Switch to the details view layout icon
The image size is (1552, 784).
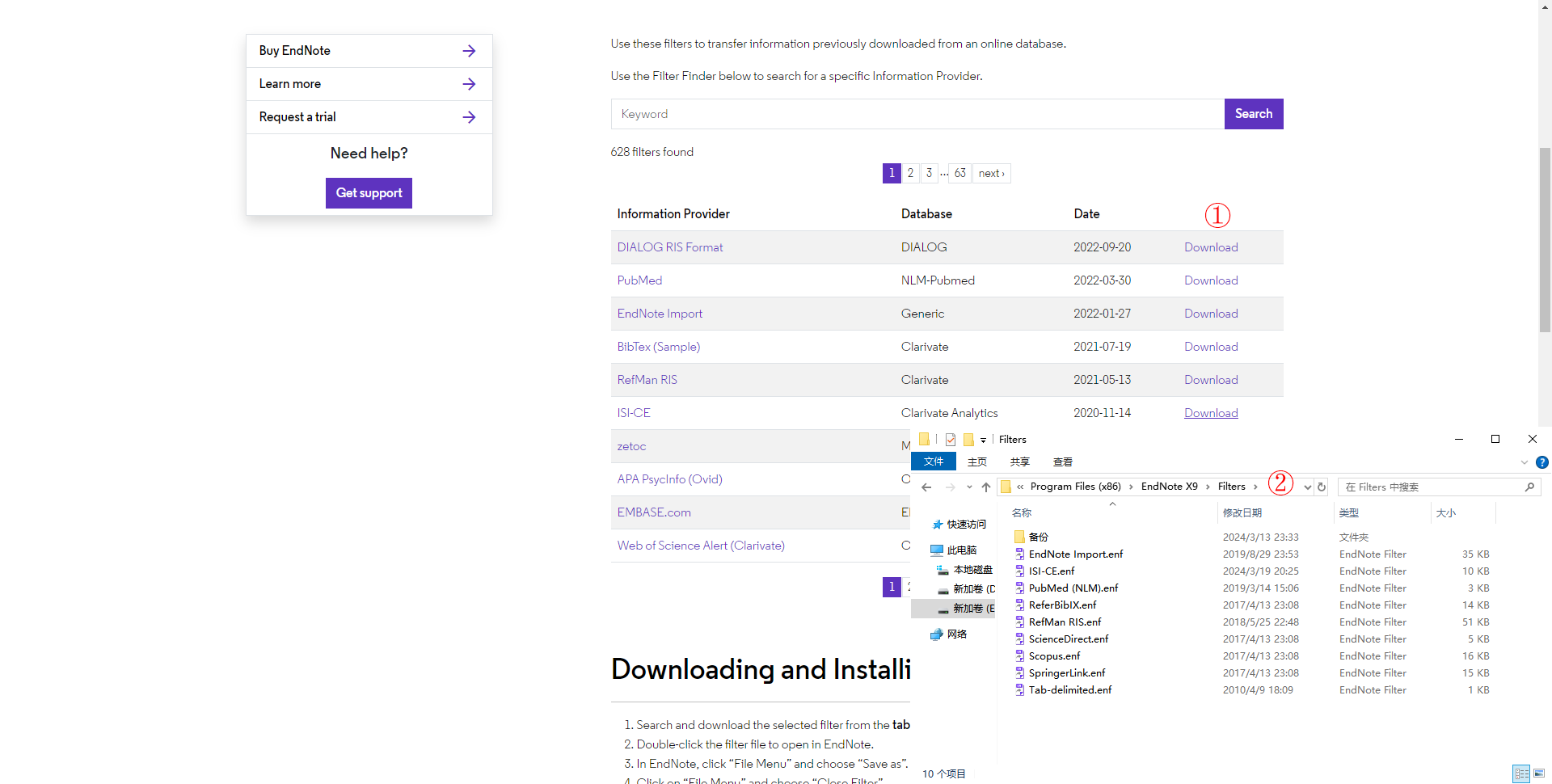(x=1521, y=773)
